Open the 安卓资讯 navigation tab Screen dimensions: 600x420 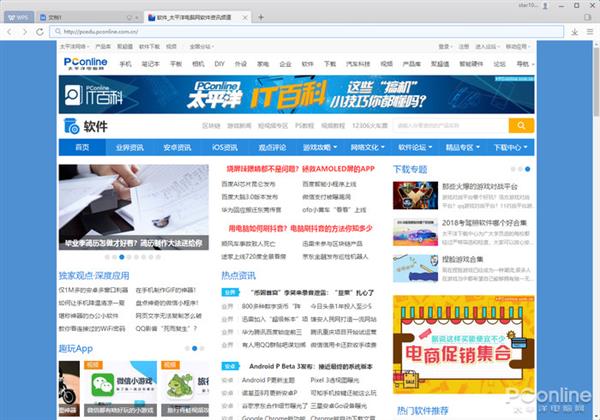[x=177, y=147]
